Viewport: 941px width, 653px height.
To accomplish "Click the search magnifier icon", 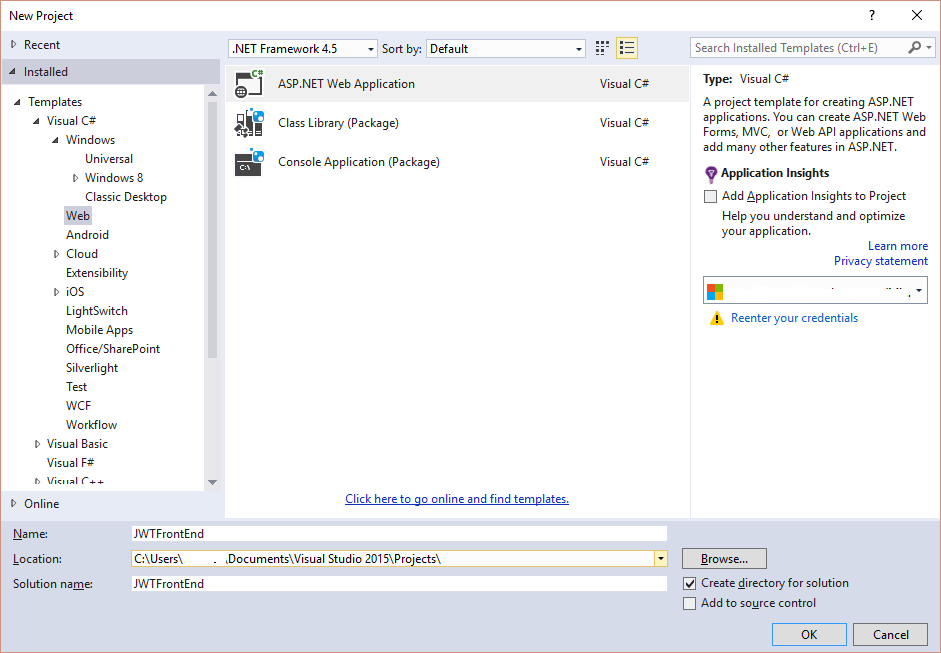I will (x=914, y=47).
